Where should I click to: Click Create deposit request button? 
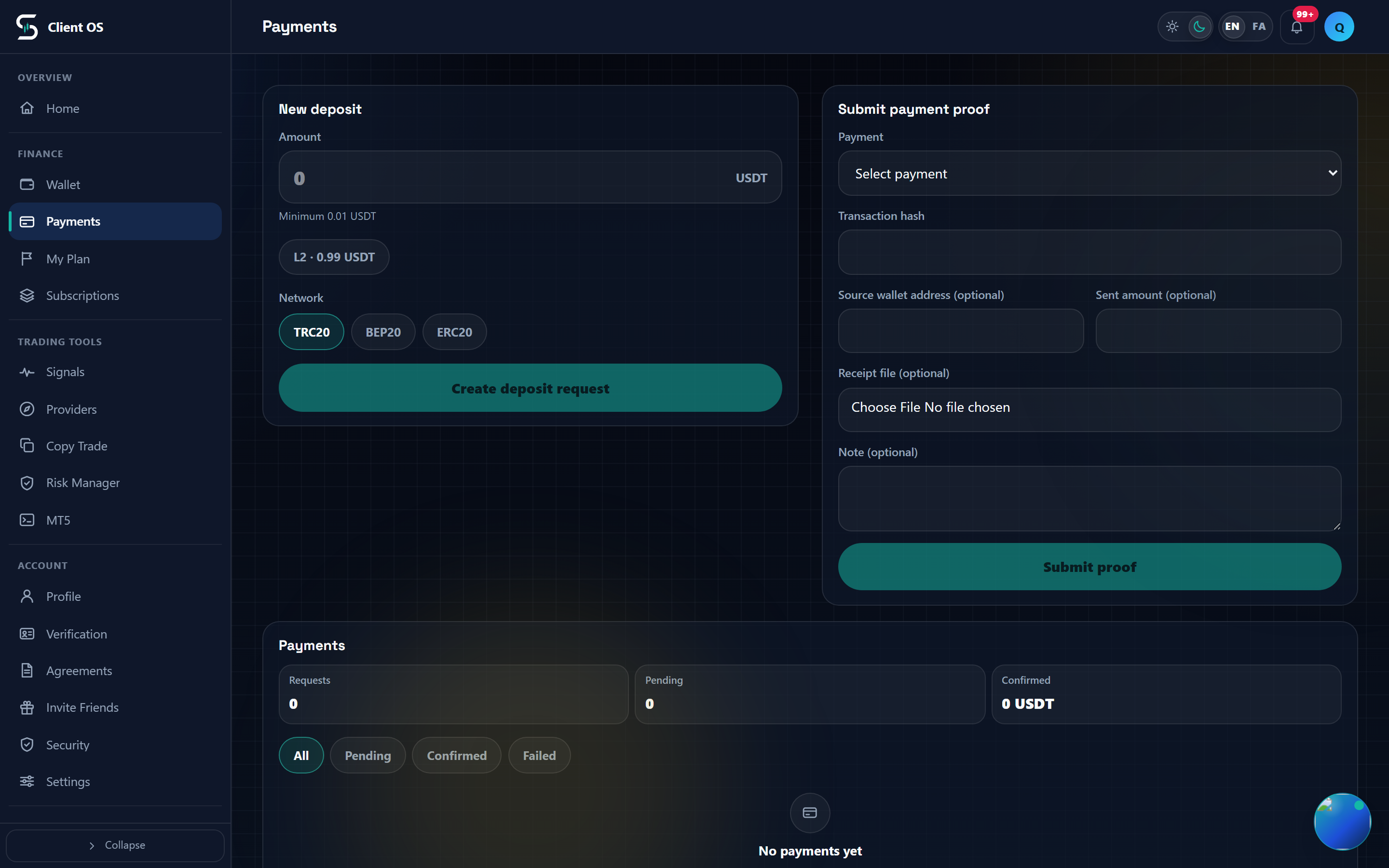[530, 388]
